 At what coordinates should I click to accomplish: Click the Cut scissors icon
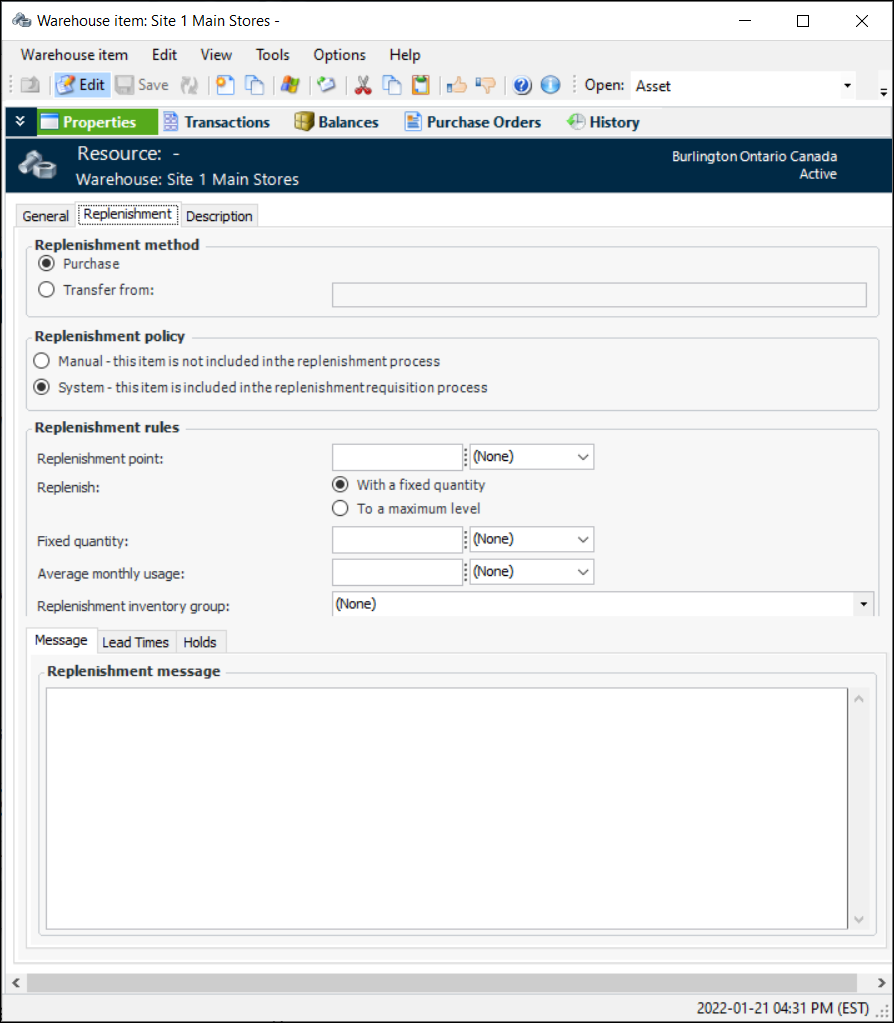(363, 85)
